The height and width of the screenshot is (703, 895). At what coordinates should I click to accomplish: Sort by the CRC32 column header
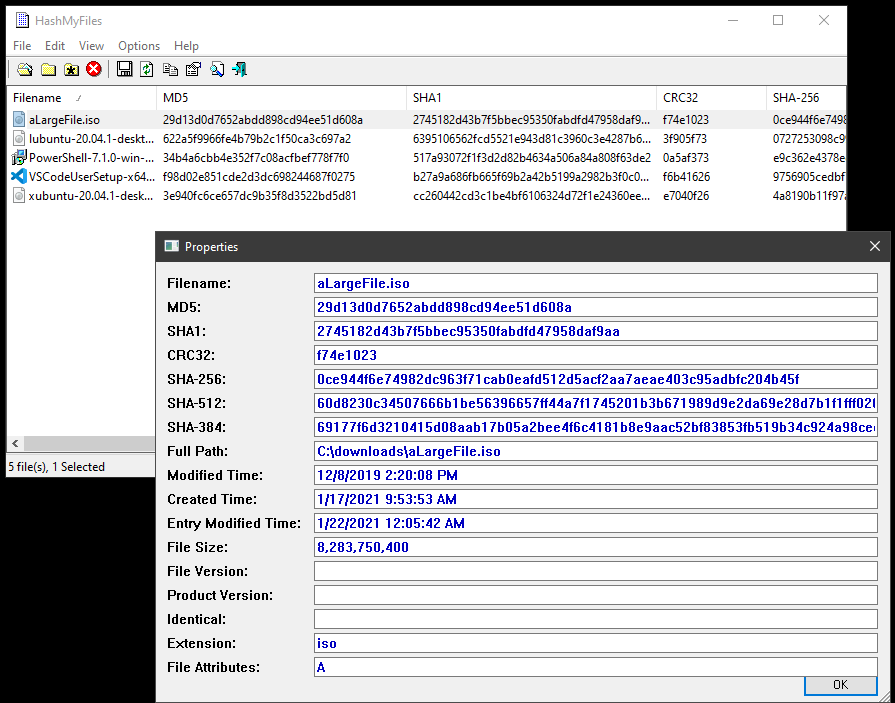(711, 98)
